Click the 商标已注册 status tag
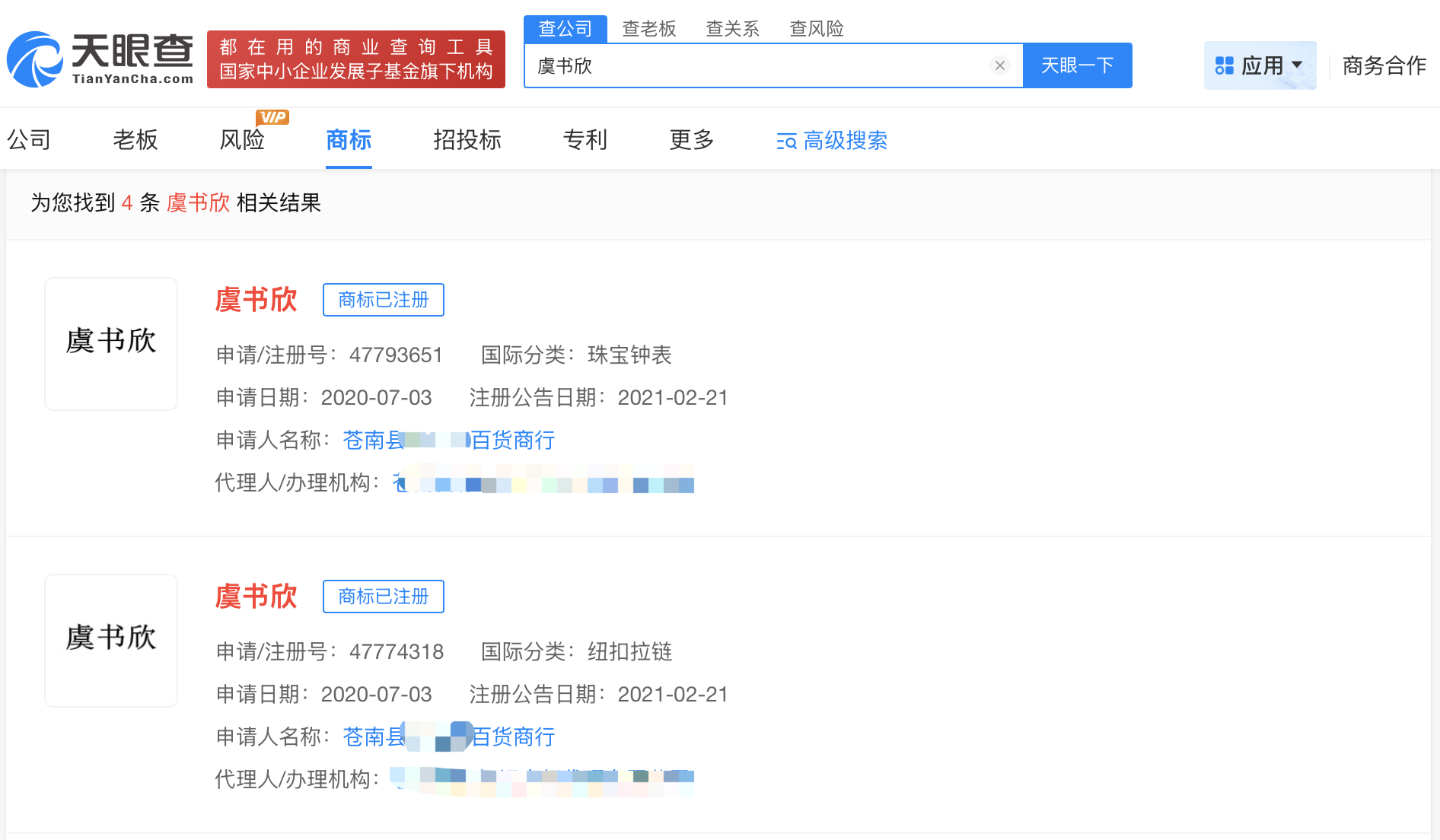Viewport: 1440px width, 840px height. (x=383, y=300)
